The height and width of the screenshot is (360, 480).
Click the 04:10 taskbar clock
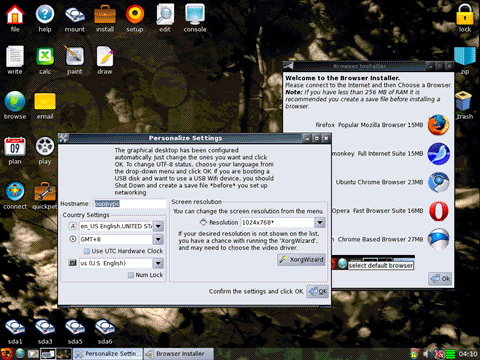point(468,354)
